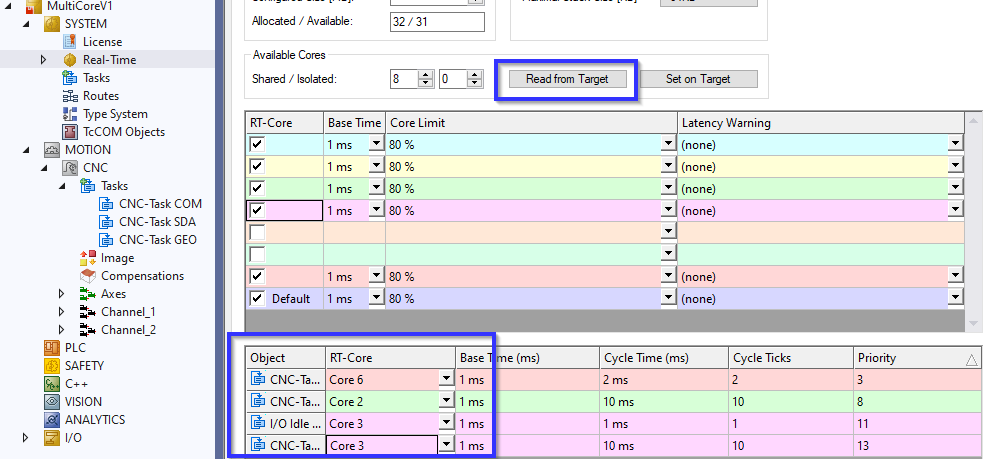Sort by the Priority column header
984x459 pixels.
(x=917, y=358)
